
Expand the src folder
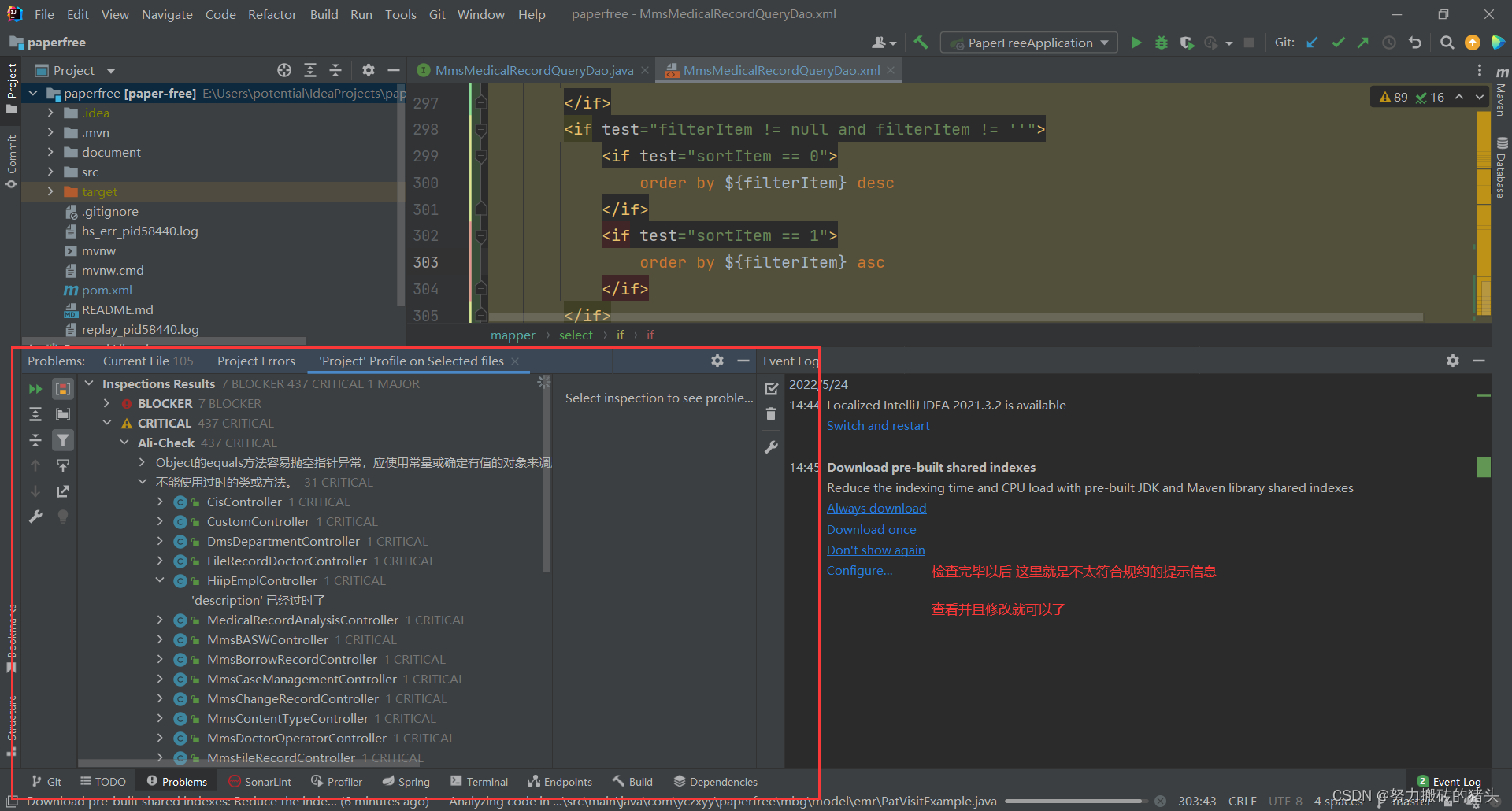point(50,172)
